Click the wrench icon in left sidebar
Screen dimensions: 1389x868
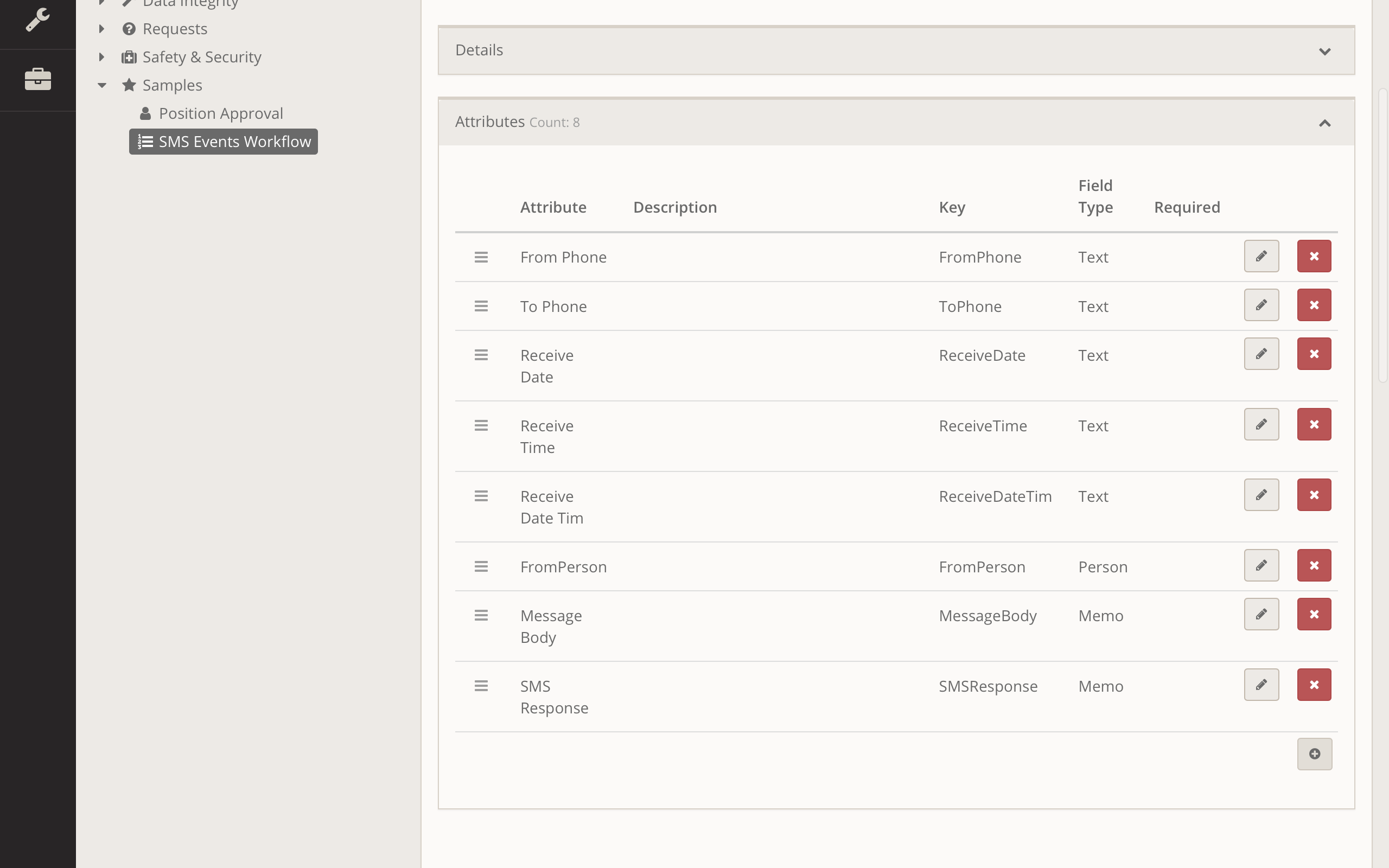pos(38,20)
